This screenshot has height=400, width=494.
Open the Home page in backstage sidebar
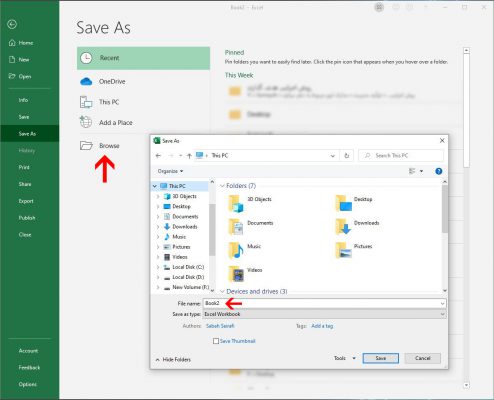click(x=21, y=43)
